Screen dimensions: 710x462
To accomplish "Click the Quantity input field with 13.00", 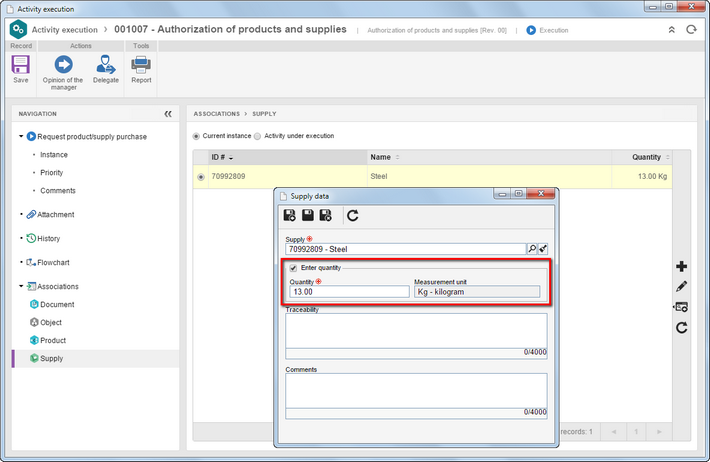I will coord(350,292).
